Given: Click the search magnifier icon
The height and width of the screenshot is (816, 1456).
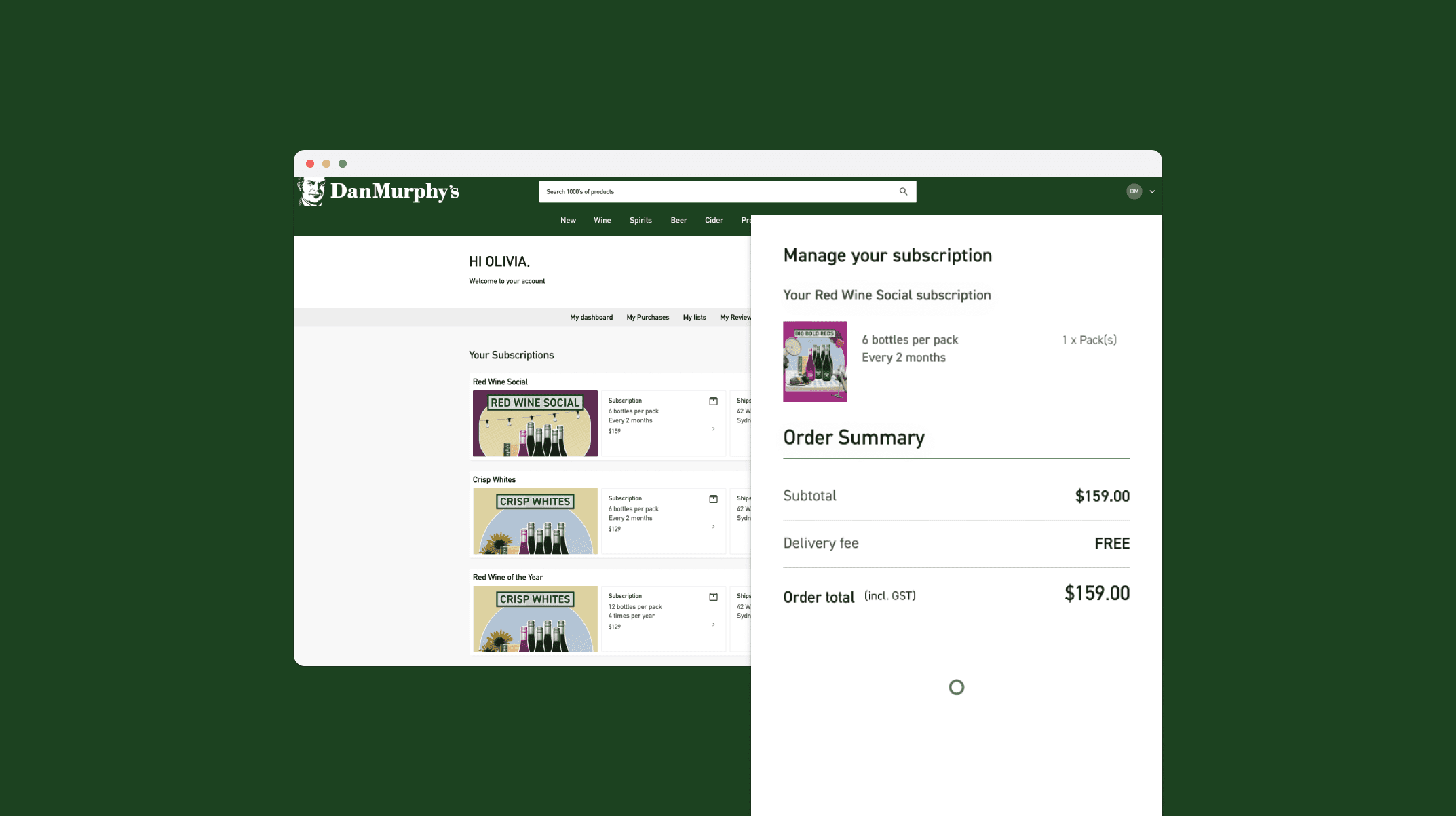Looking at the screenshot, I should (903, 191).
